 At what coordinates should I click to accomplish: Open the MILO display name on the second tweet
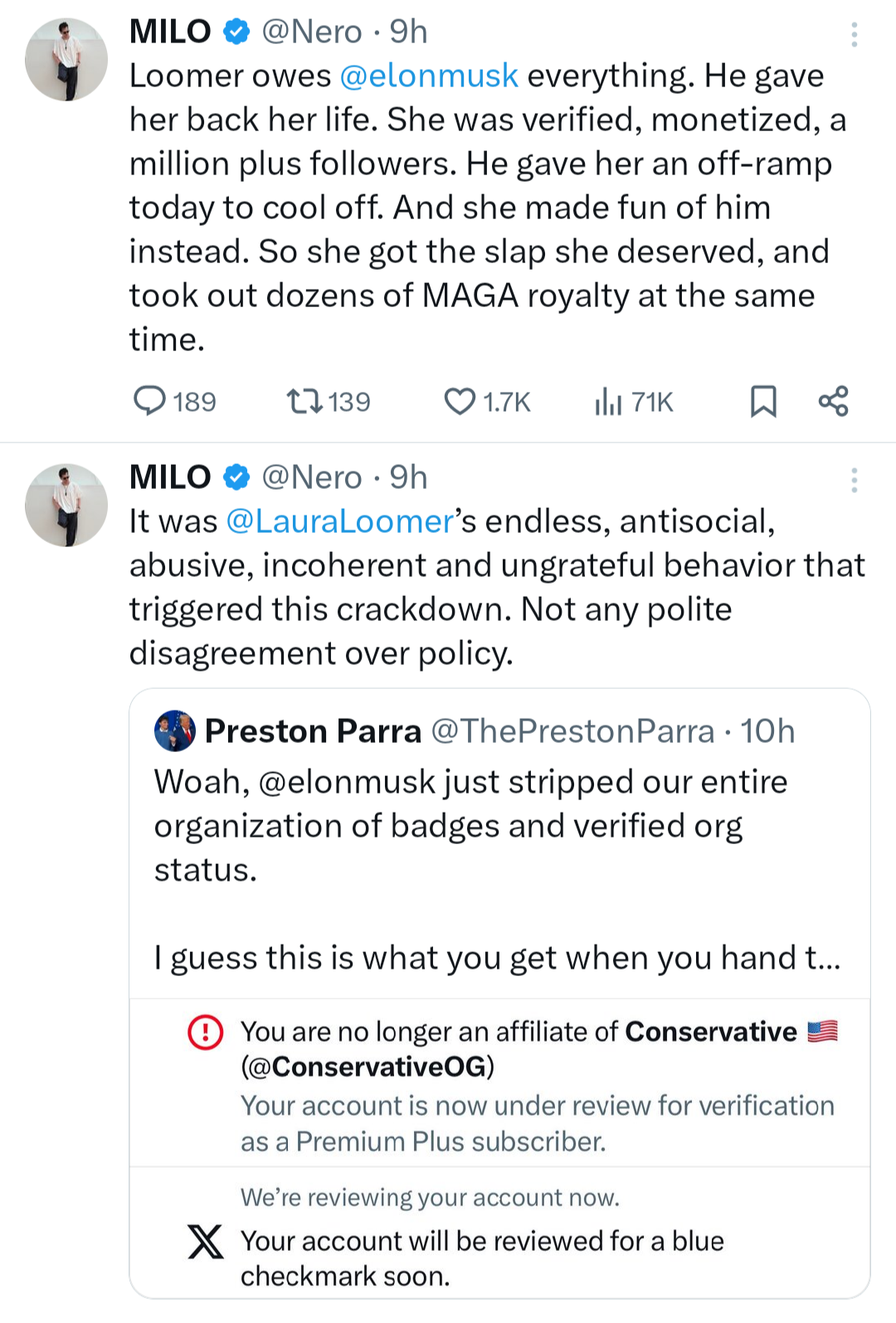170,478
